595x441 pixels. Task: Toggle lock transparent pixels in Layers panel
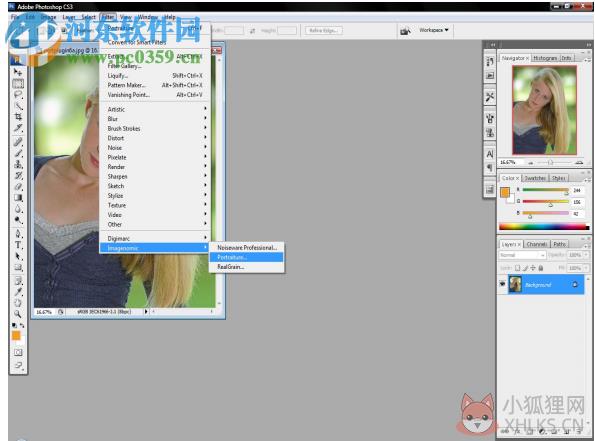click(518, 268)
